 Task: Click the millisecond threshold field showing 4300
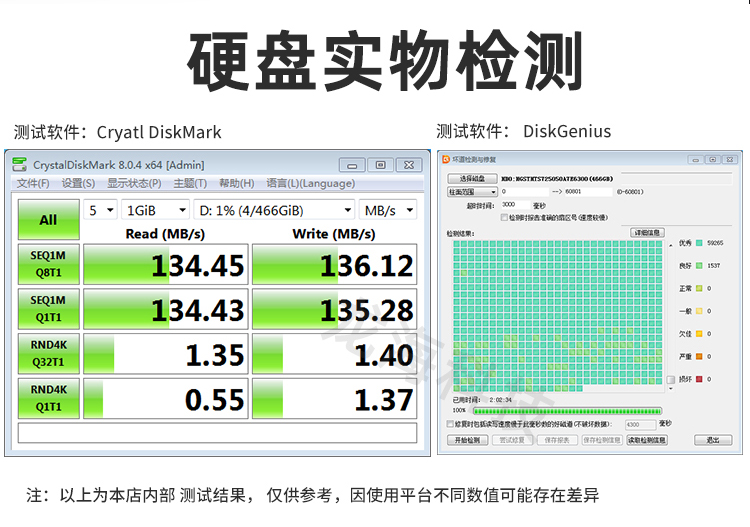pyautogui.click(x=640, y=424)
